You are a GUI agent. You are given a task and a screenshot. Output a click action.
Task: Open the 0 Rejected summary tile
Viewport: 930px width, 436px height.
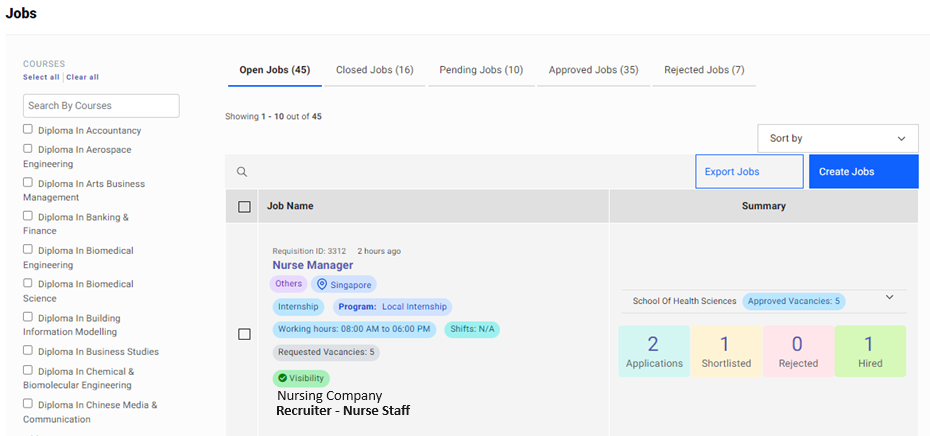point(798,351)
